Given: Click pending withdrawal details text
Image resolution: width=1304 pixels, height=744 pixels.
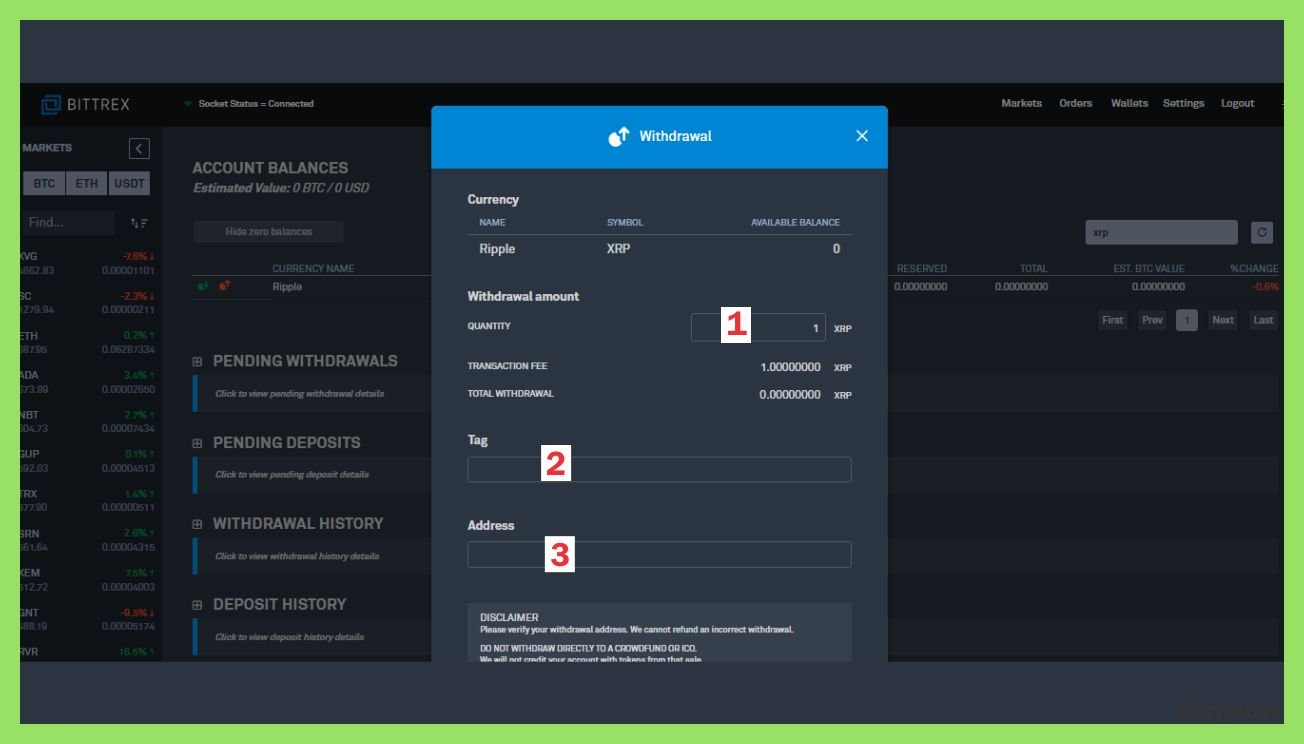Looking at the screenshot, I should point(299,394).
